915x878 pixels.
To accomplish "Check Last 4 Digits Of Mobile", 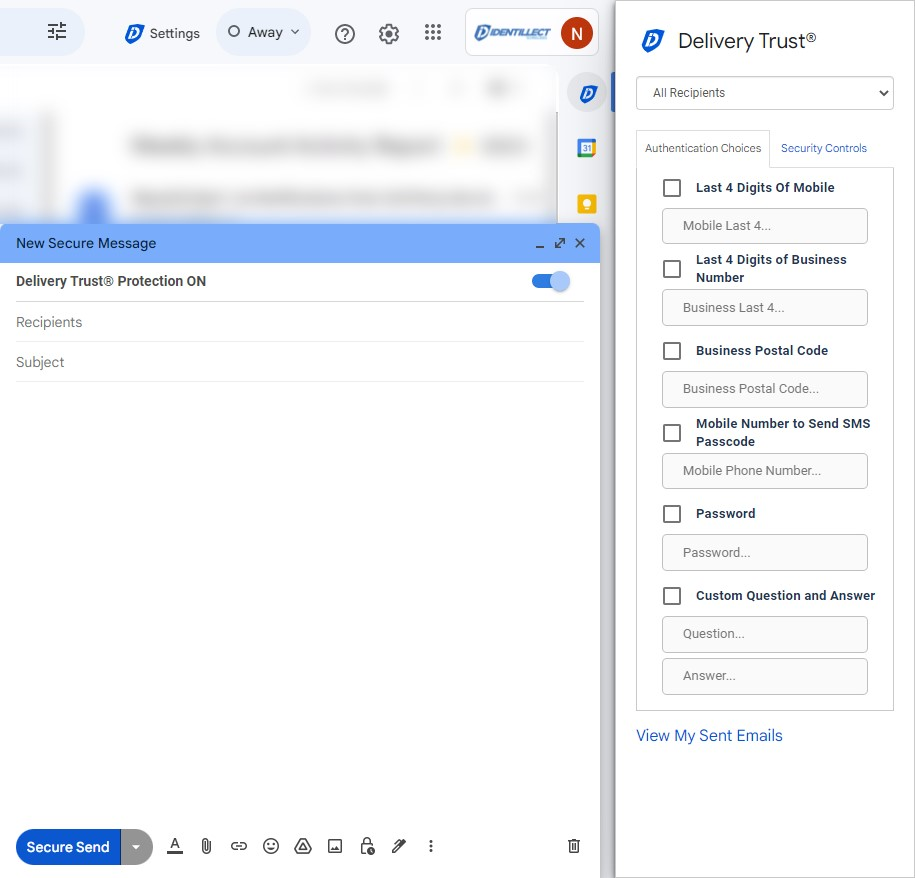I will (672, 188).
